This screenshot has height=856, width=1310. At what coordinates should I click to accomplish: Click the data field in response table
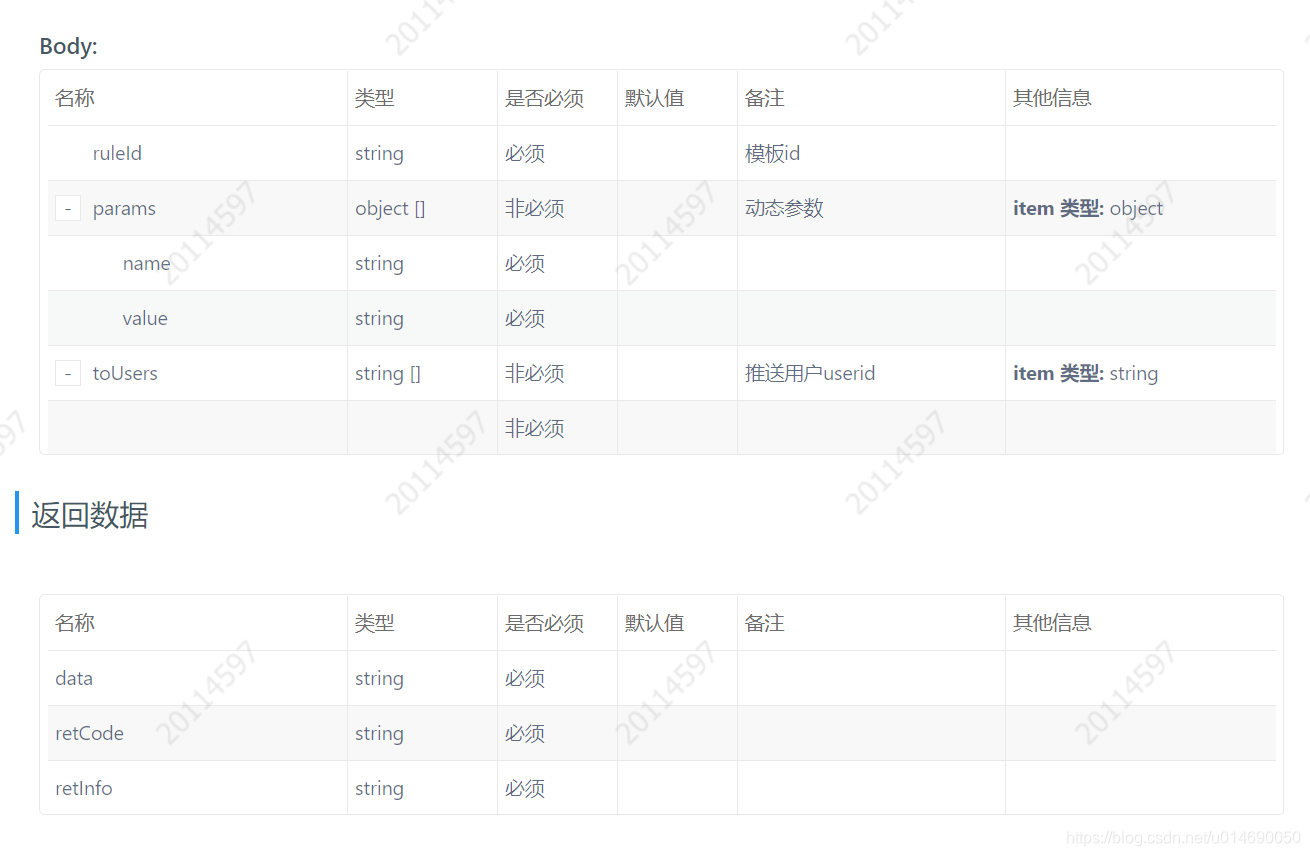point(74,678)
